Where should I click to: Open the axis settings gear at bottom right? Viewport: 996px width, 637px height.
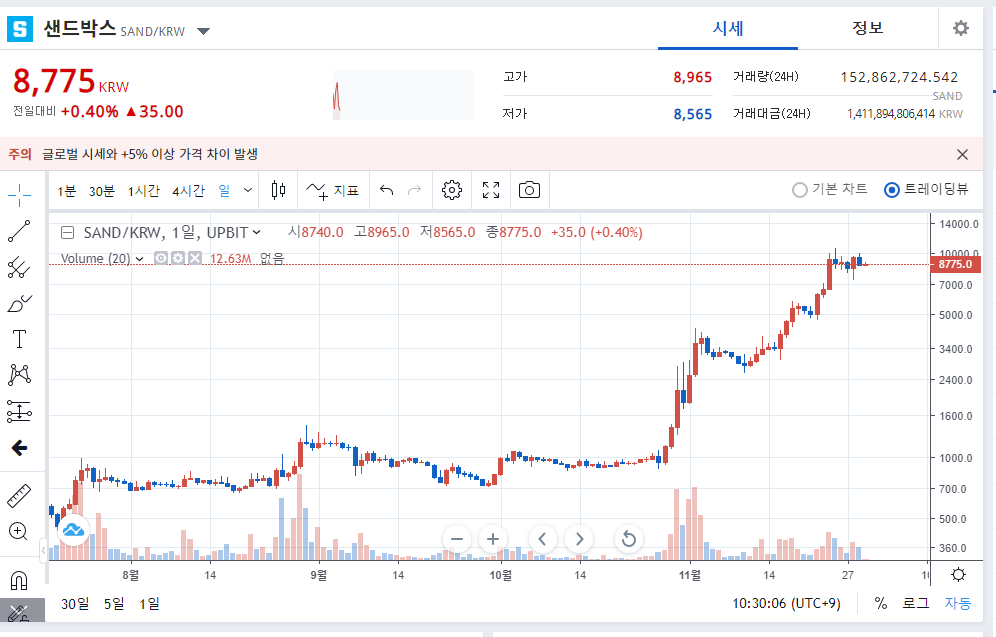tap(958, 575)
